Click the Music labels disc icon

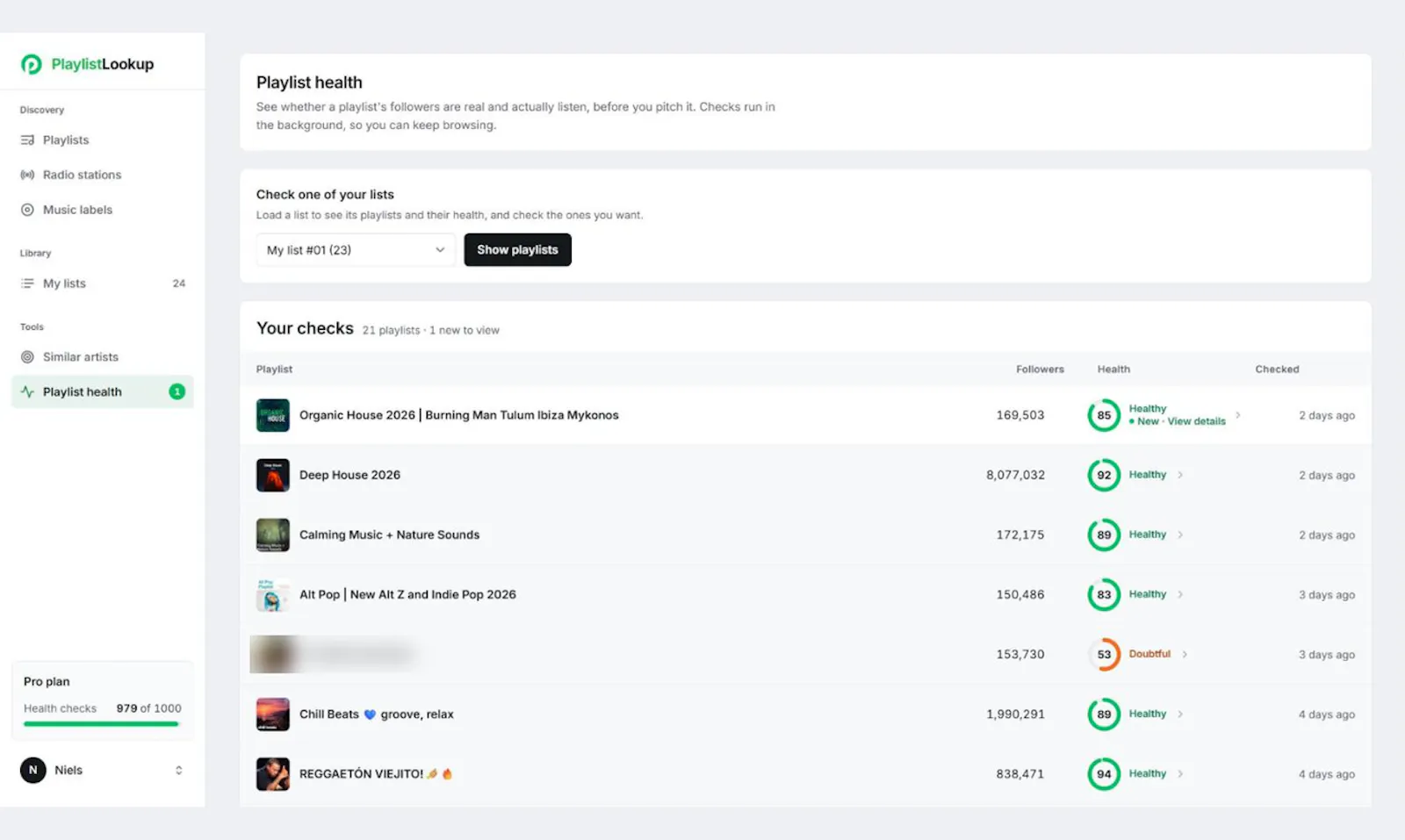(x=27, y=210)
